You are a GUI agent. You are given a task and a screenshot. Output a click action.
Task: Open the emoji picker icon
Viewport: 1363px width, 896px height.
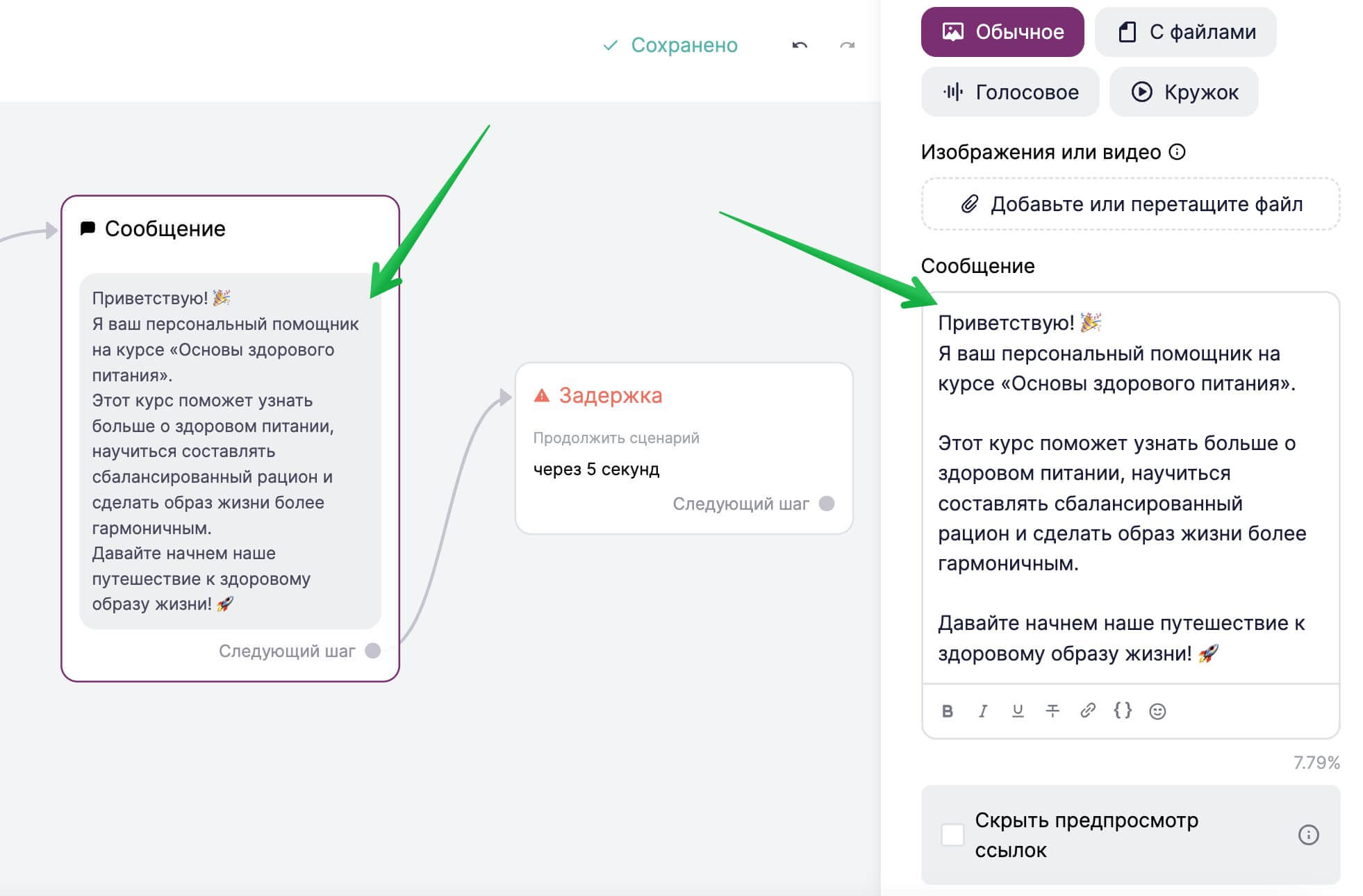click(x=1157, y=711)
